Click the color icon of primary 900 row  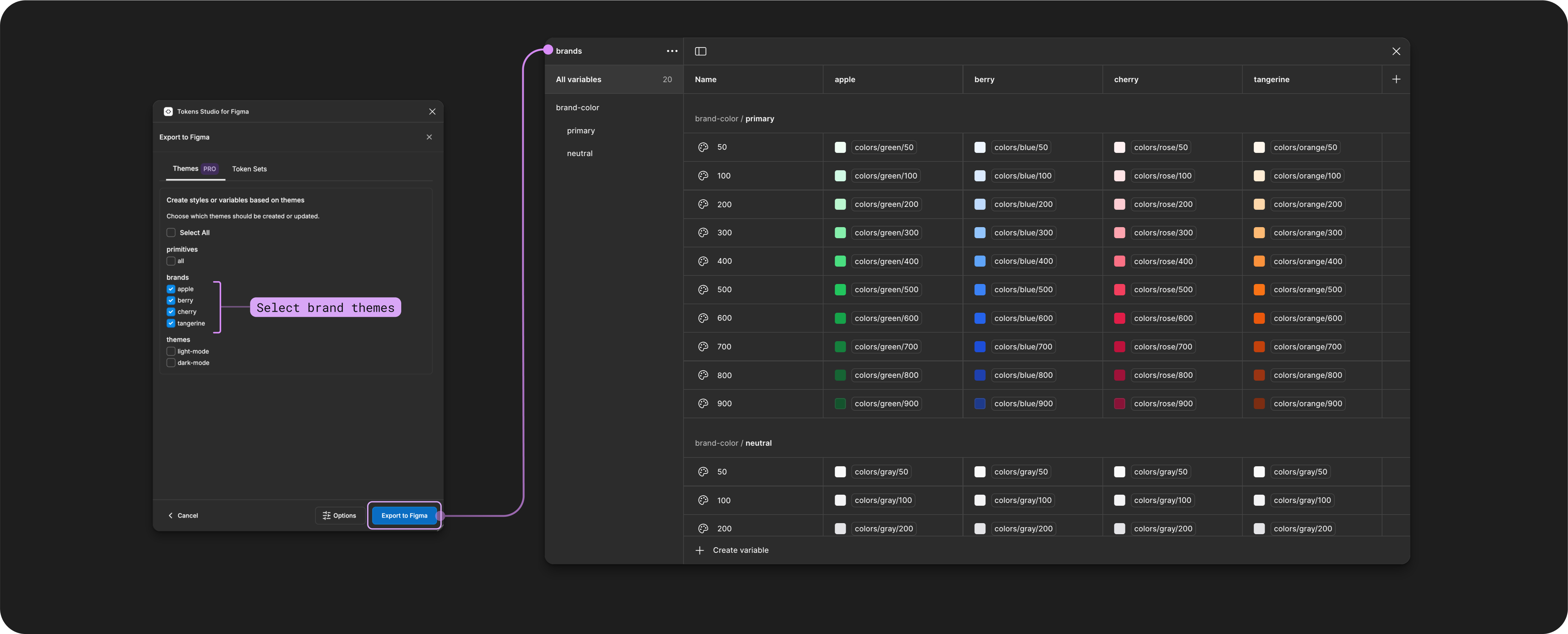[x=703, y=403]
